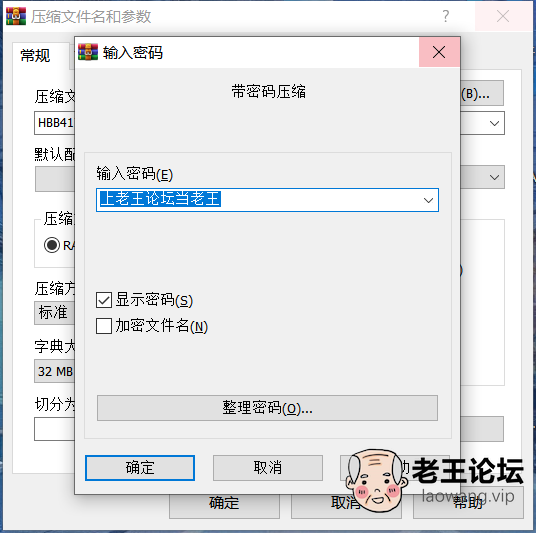Uncheck the 显示密码 checkbox

[104, 301]
